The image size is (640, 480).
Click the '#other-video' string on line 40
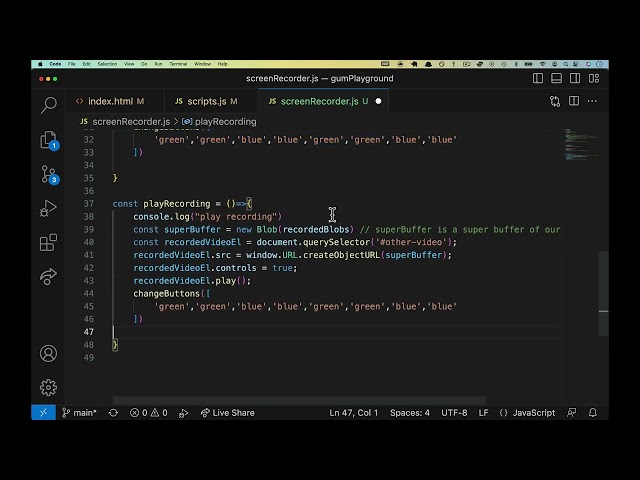tap(411, 242)
